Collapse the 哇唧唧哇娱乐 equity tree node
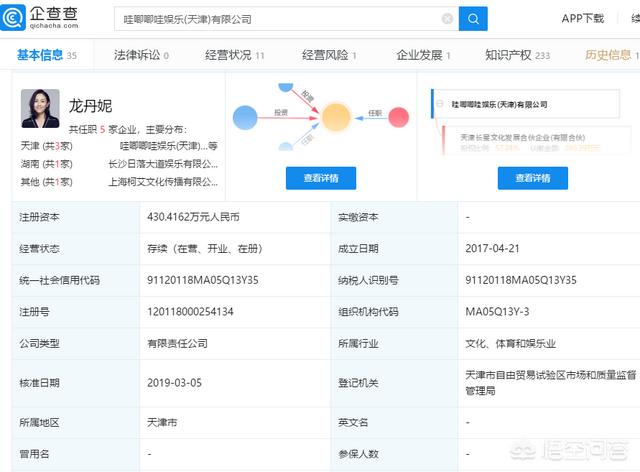640x472 pixels. pyautogui.click(x=440, y=104)
